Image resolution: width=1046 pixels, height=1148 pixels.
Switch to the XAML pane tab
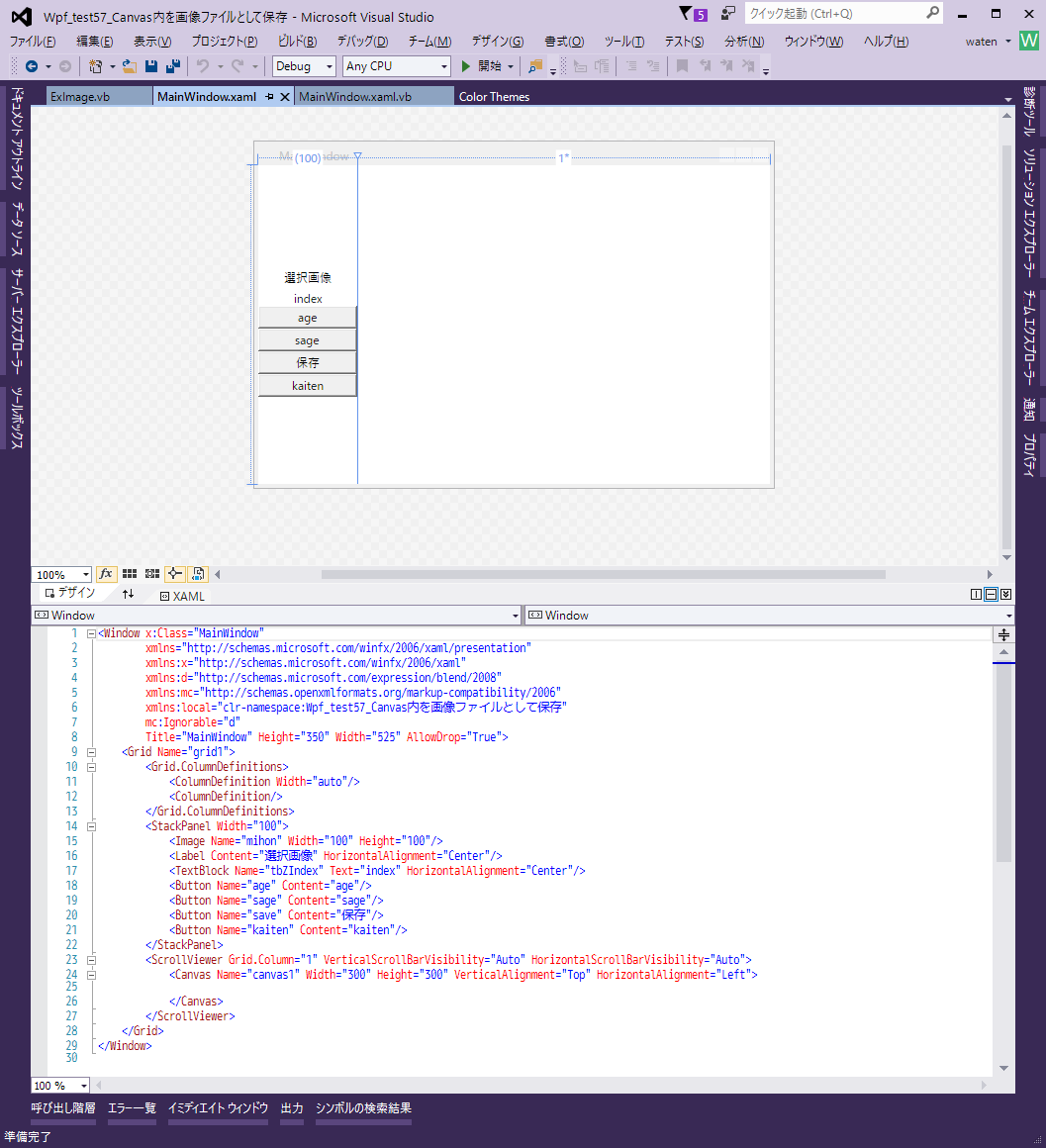(182, 597)
